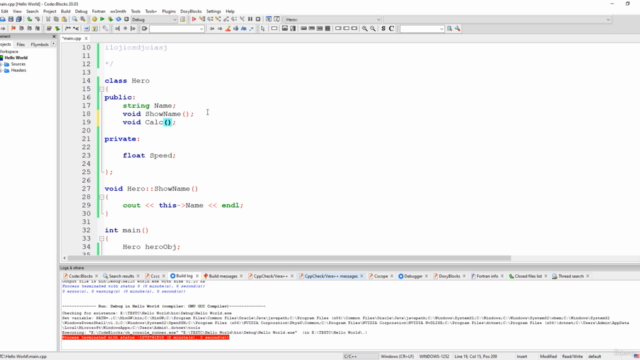Click the Save all files toolbar icon

point(18,19)
